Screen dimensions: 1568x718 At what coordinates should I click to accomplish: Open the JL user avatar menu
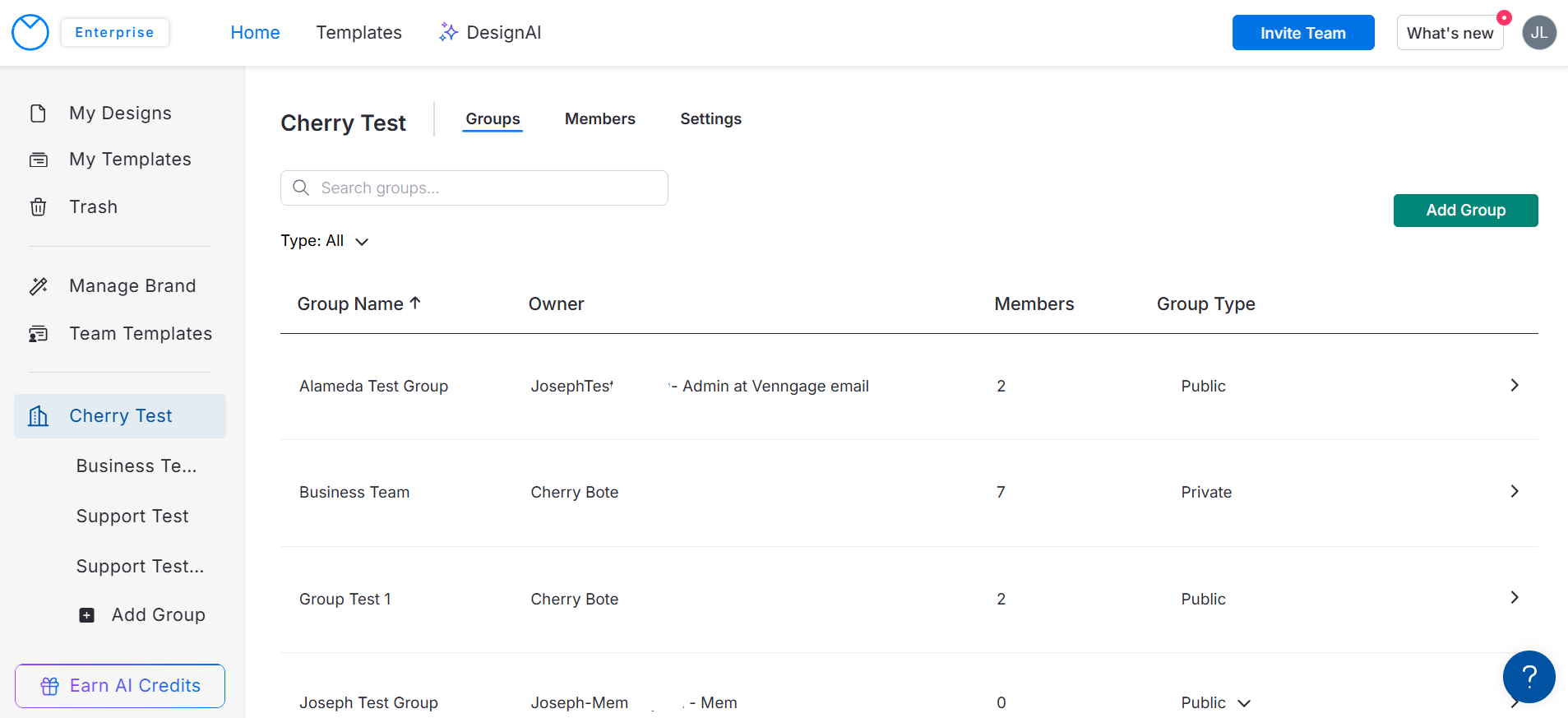click(1538, 33)
